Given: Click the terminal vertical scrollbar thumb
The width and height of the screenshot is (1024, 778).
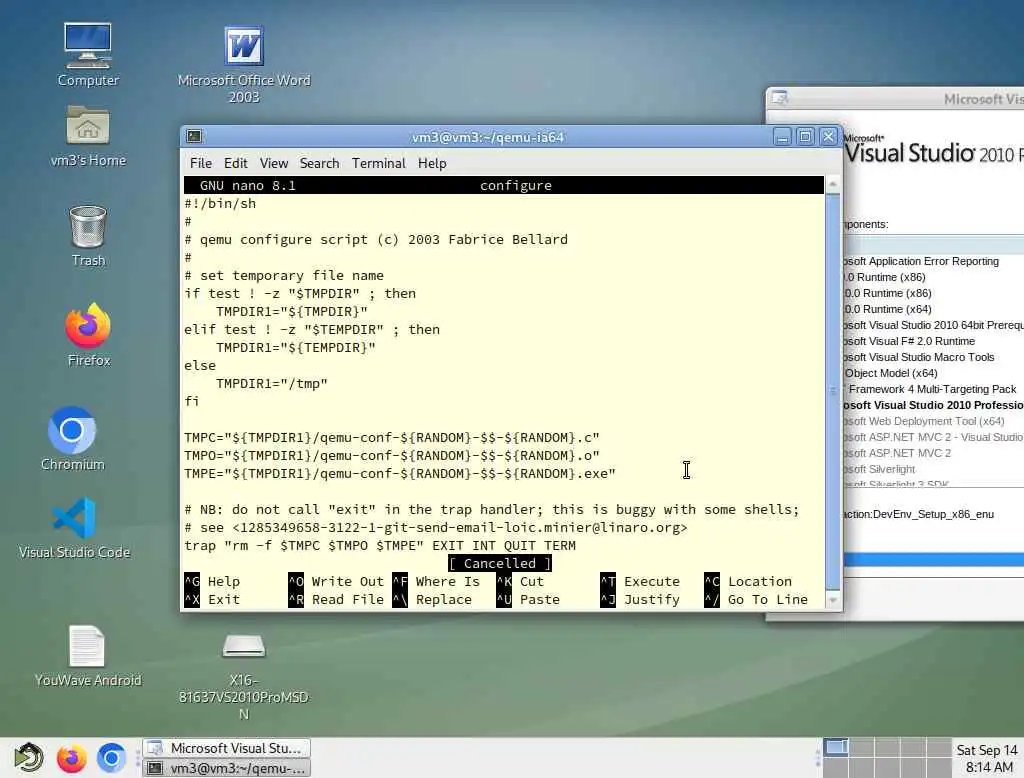Looking at the screenshot, I should (833, 392).
